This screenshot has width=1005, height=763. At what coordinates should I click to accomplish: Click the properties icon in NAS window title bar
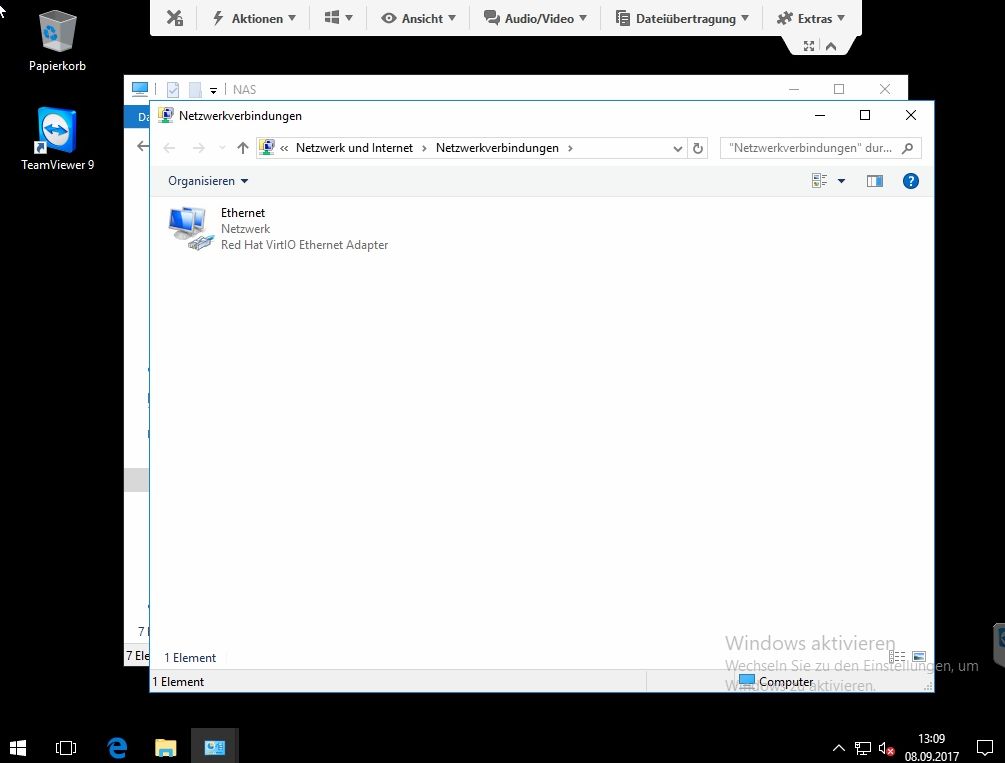173,90
